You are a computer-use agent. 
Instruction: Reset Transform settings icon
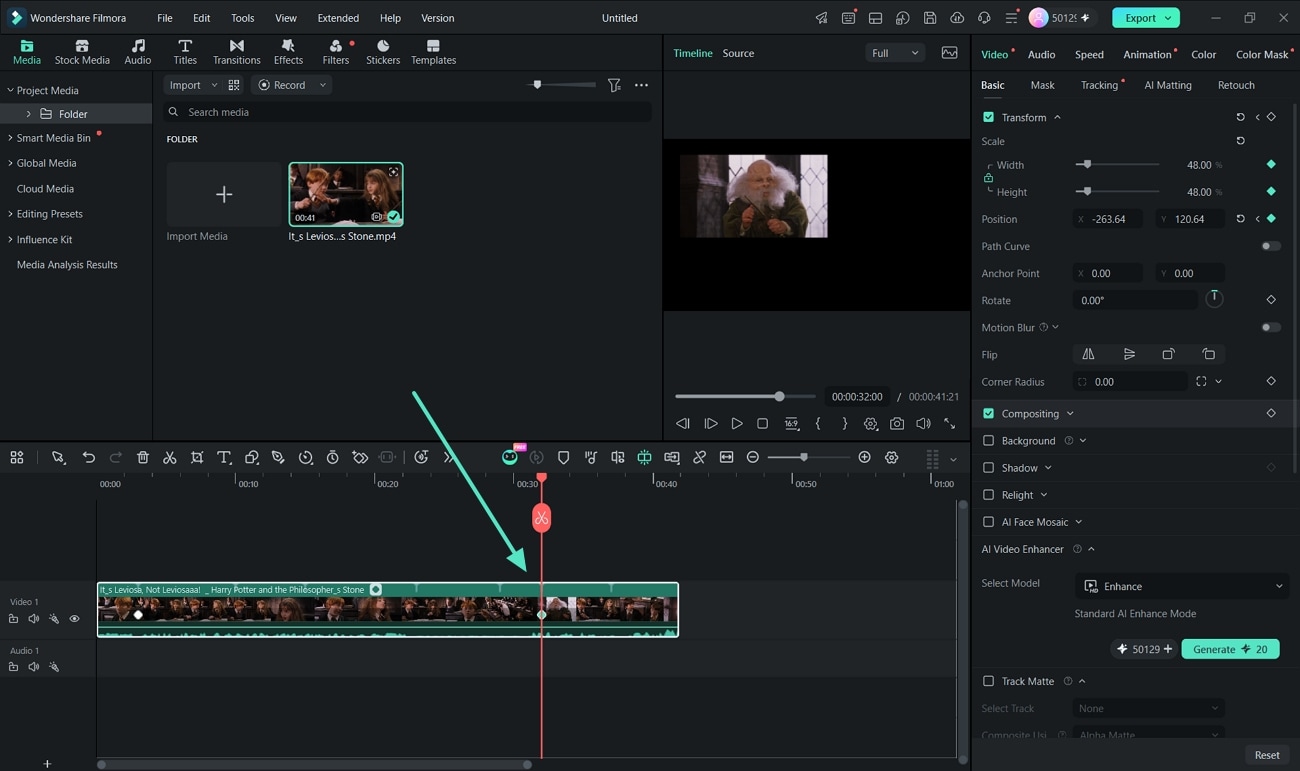(1240, 117)
